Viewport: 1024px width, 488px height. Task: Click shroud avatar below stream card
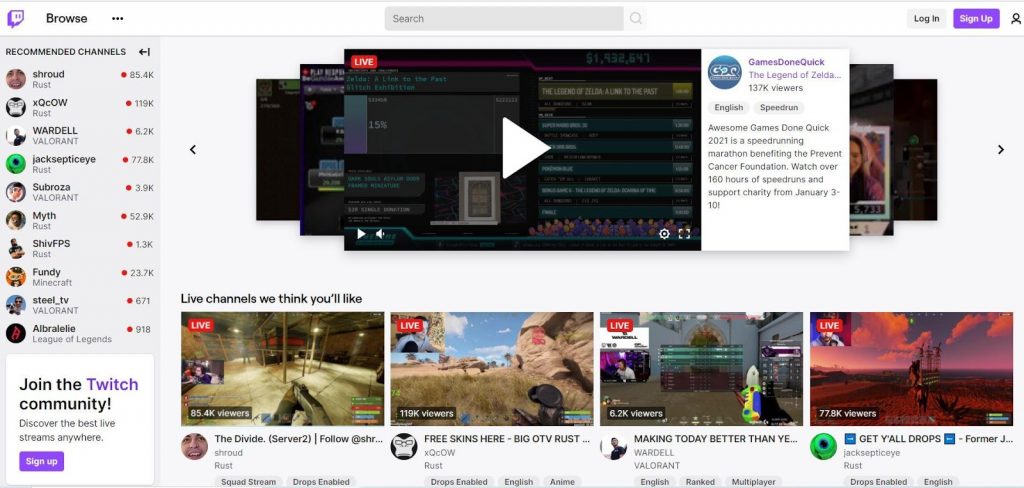(x=194, y=446)
